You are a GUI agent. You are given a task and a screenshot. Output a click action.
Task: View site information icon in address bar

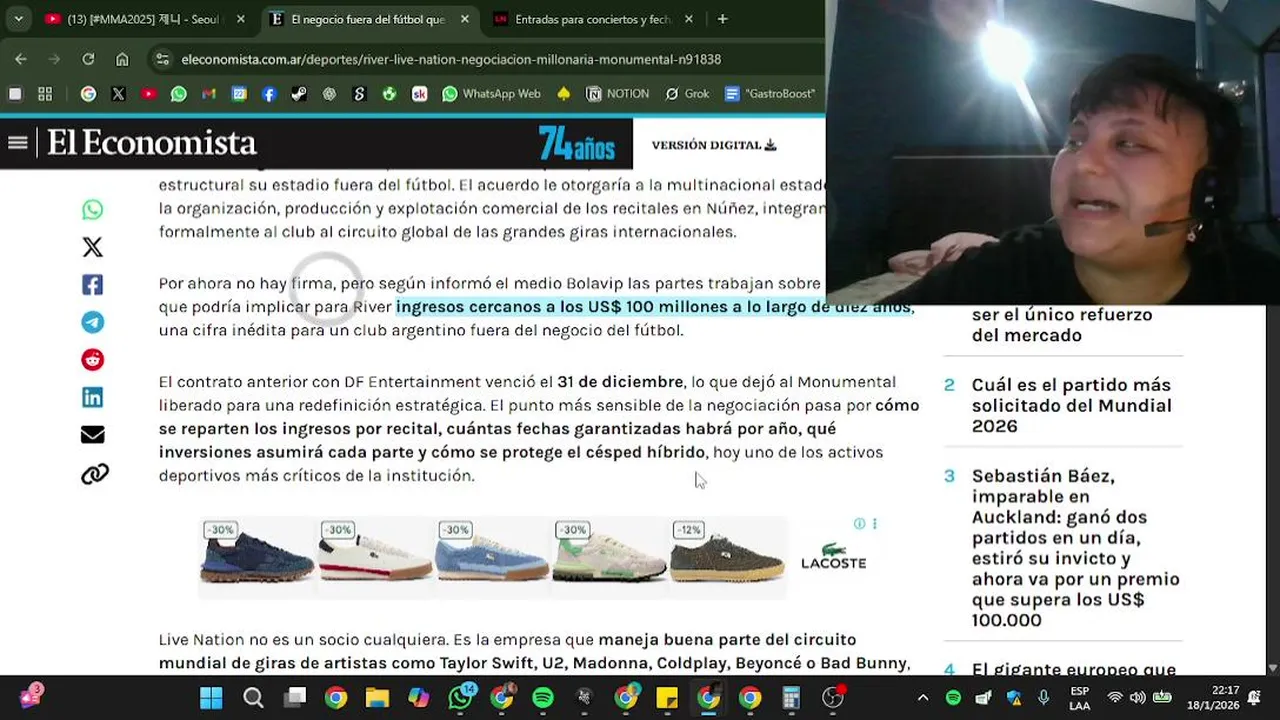click(x=163, y=59)
